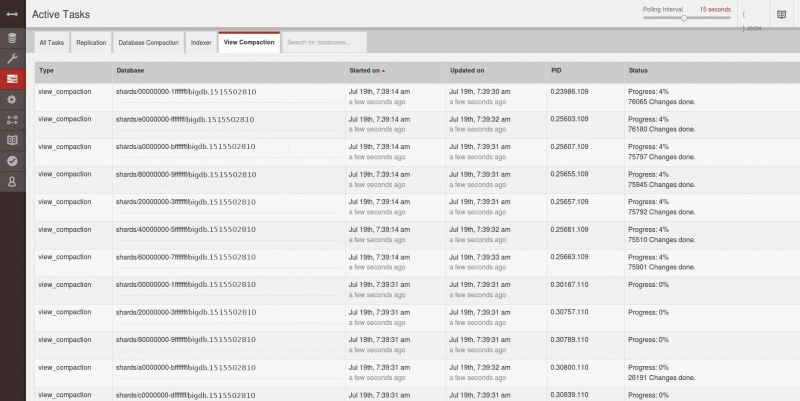Open the user account icon in sidebar
This screenshot has width=800, height=401.
pos(12,182)
